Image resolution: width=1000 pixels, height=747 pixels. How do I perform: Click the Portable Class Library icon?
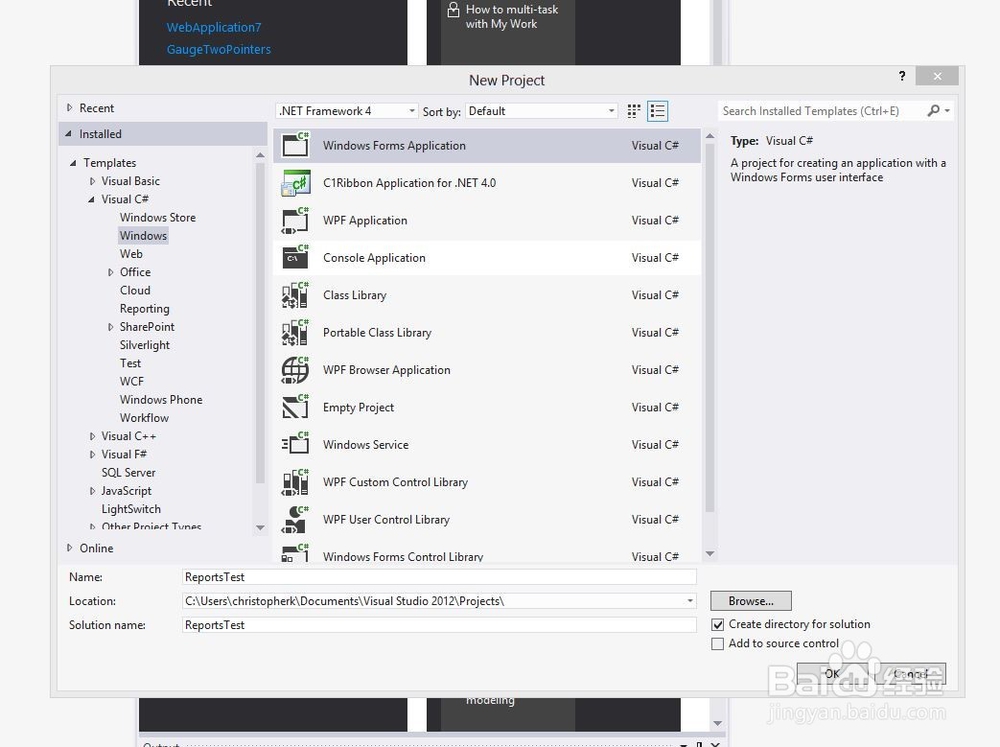pyautogui.click(x=295, y=332)
